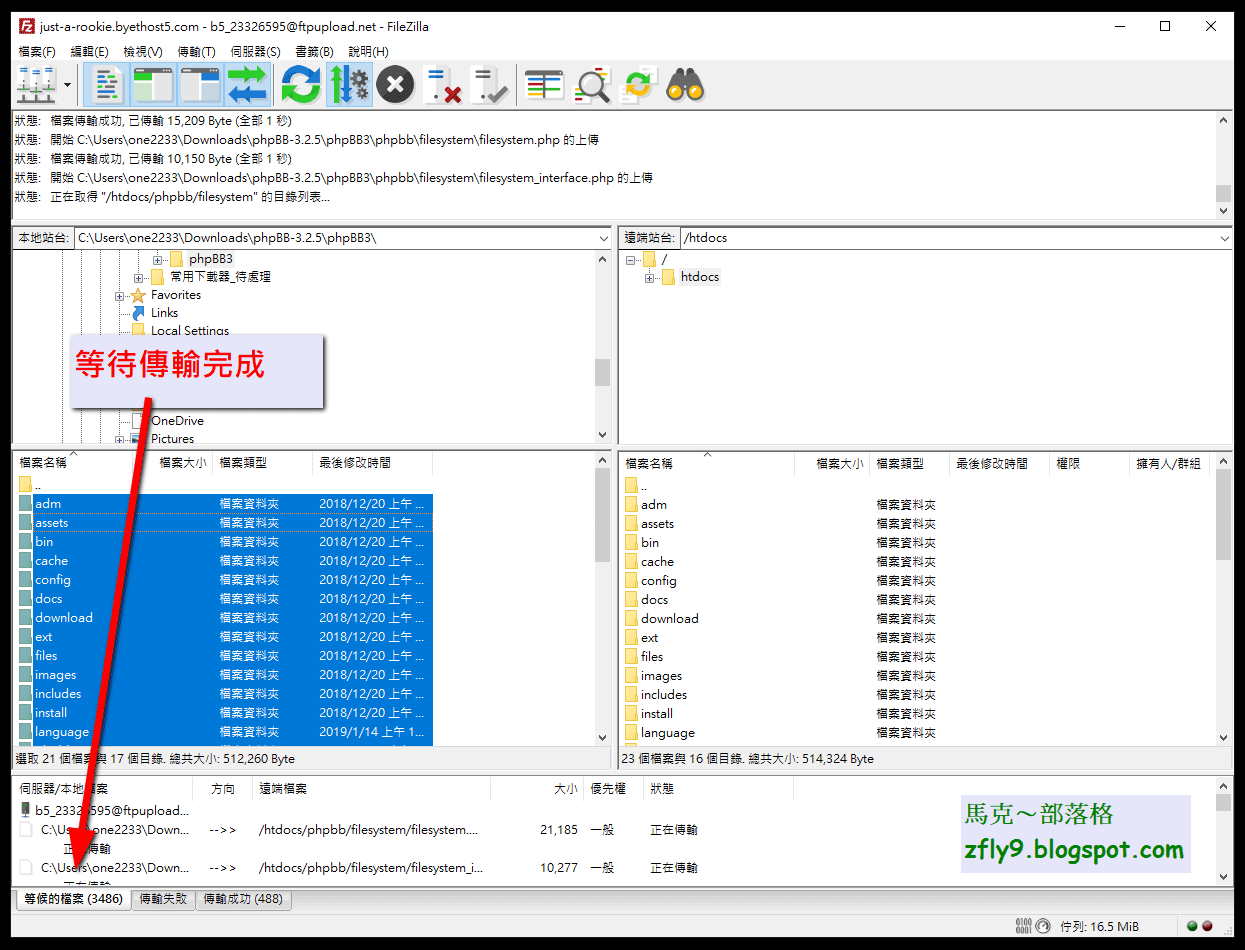
Task: Open the remote site path dropdown
Action: click(x=1224, y=238)
